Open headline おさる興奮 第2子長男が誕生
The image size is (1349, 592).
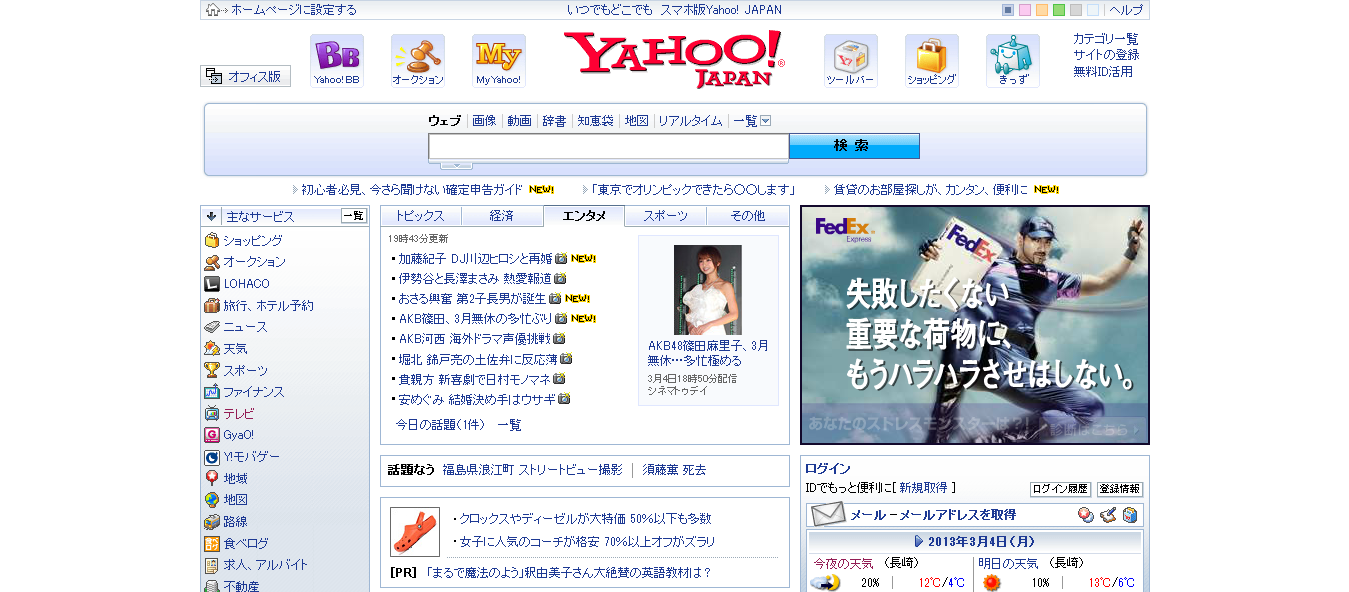pyautogui.click(x=472, y=298)
